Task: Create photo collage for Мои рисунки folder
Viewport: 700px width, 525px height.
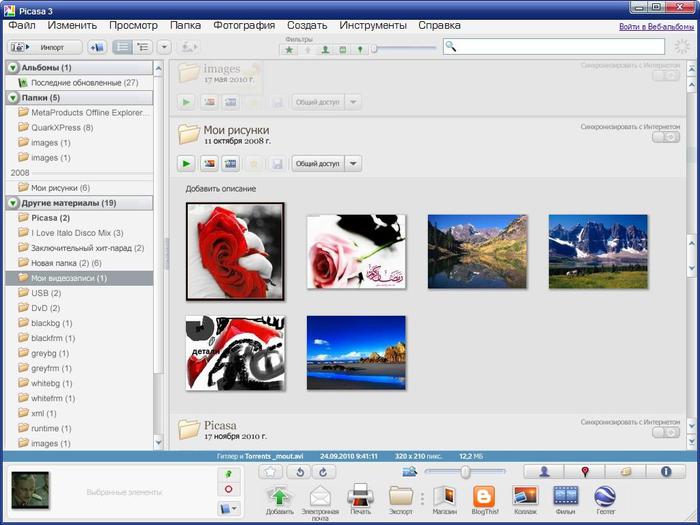Action: pos(209,164)
